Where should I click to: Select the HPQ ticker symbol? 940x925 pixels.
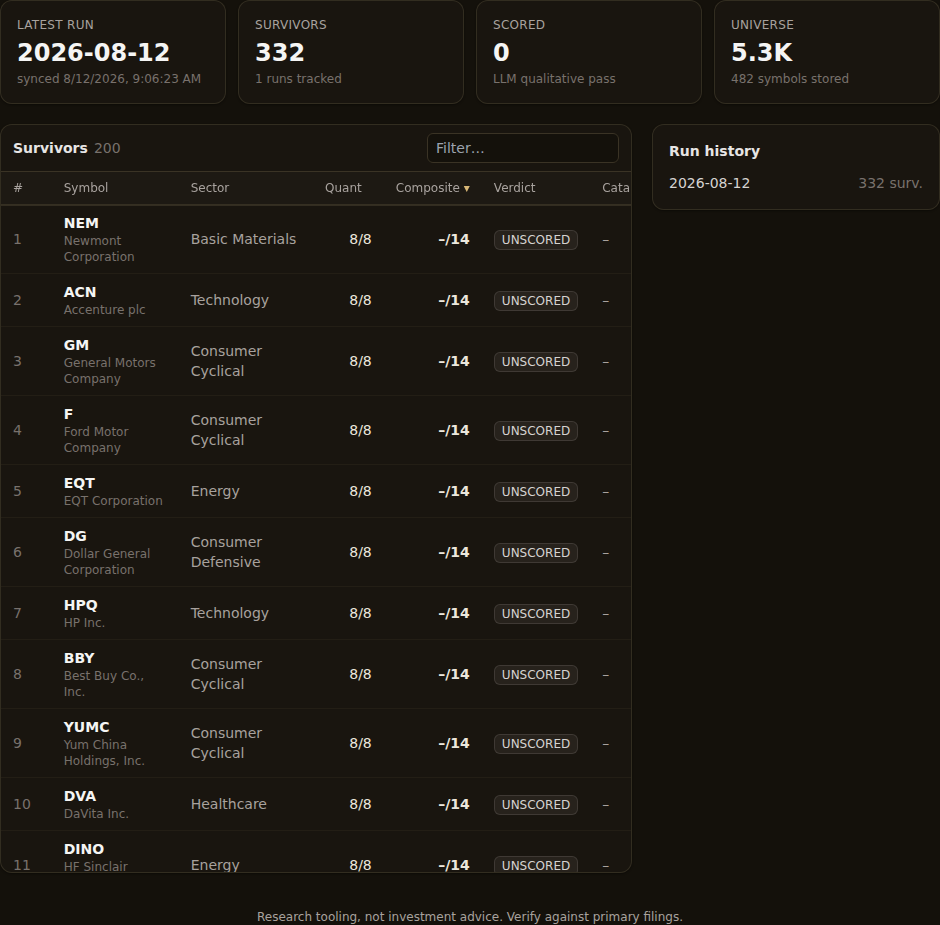(80, 605)
